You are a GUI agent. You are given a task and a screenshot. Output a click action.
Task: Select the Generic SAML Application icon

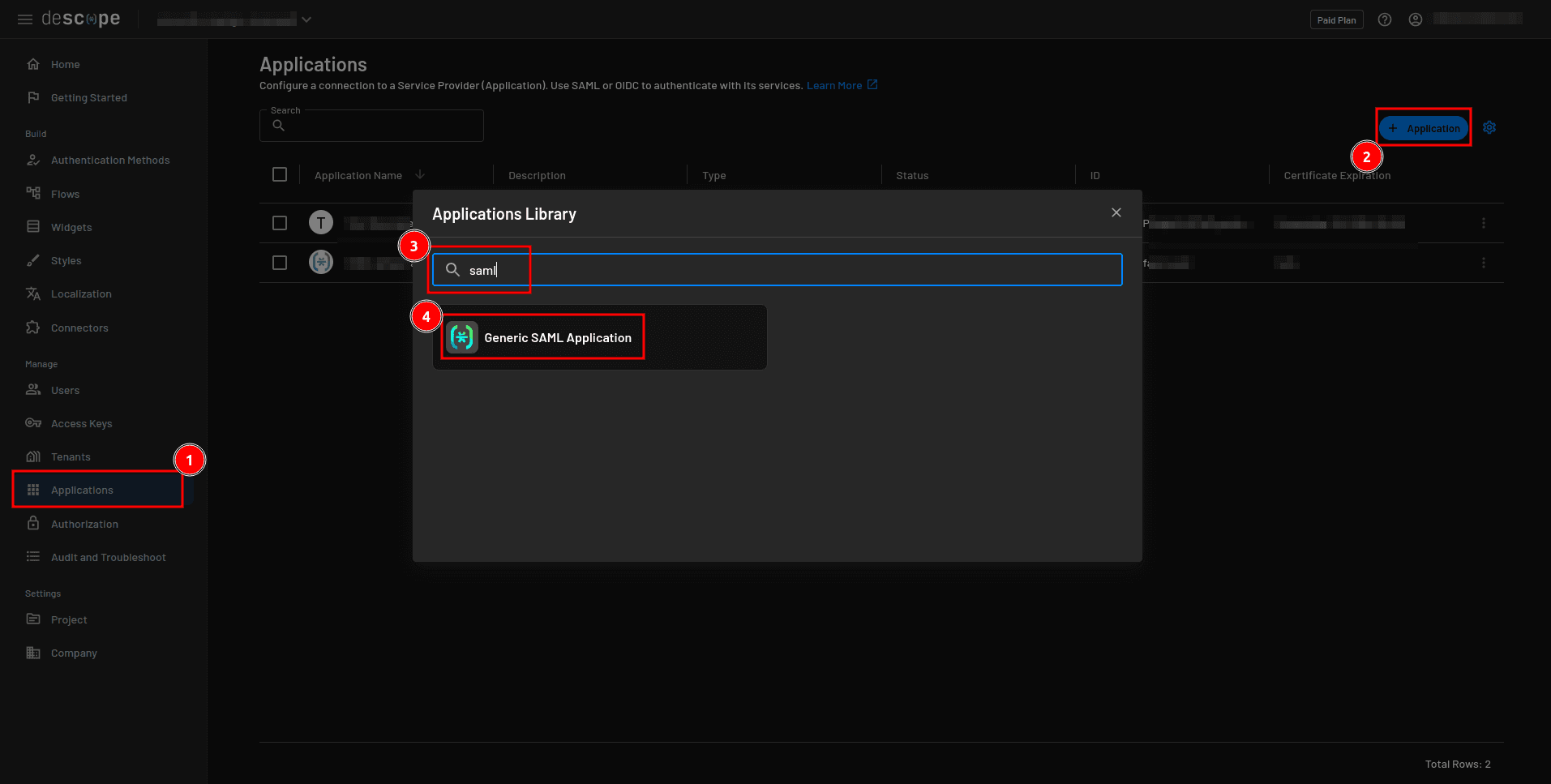point(462,338)
